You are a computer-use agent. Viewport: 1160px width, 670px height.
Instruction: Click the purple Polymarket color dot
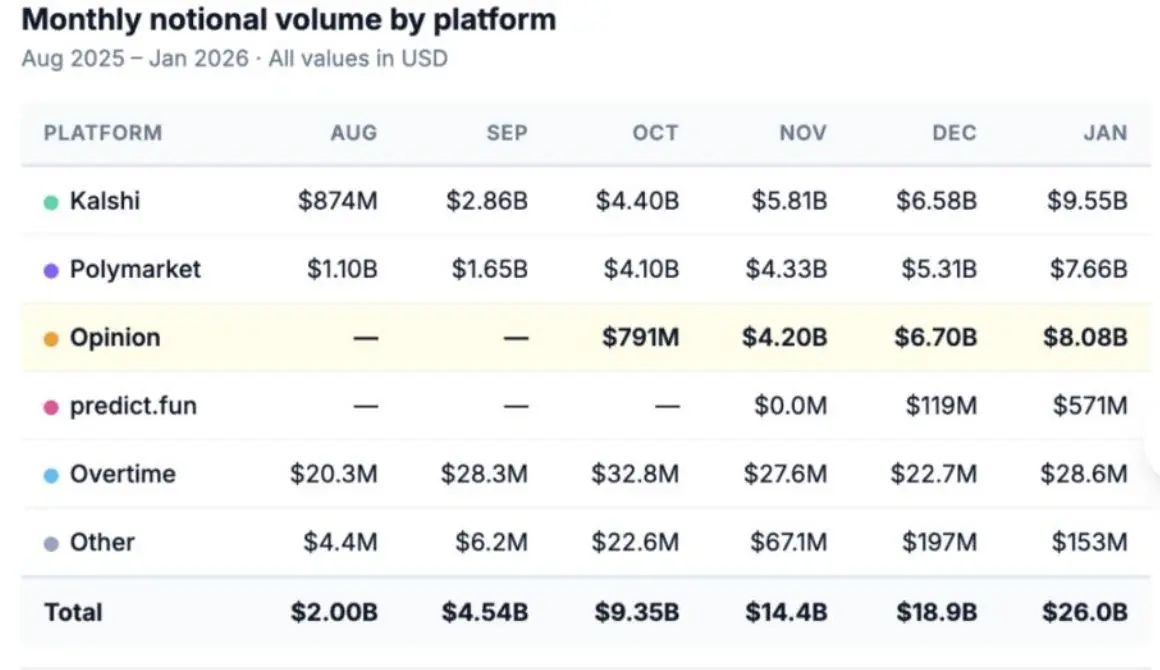[51, 270]
